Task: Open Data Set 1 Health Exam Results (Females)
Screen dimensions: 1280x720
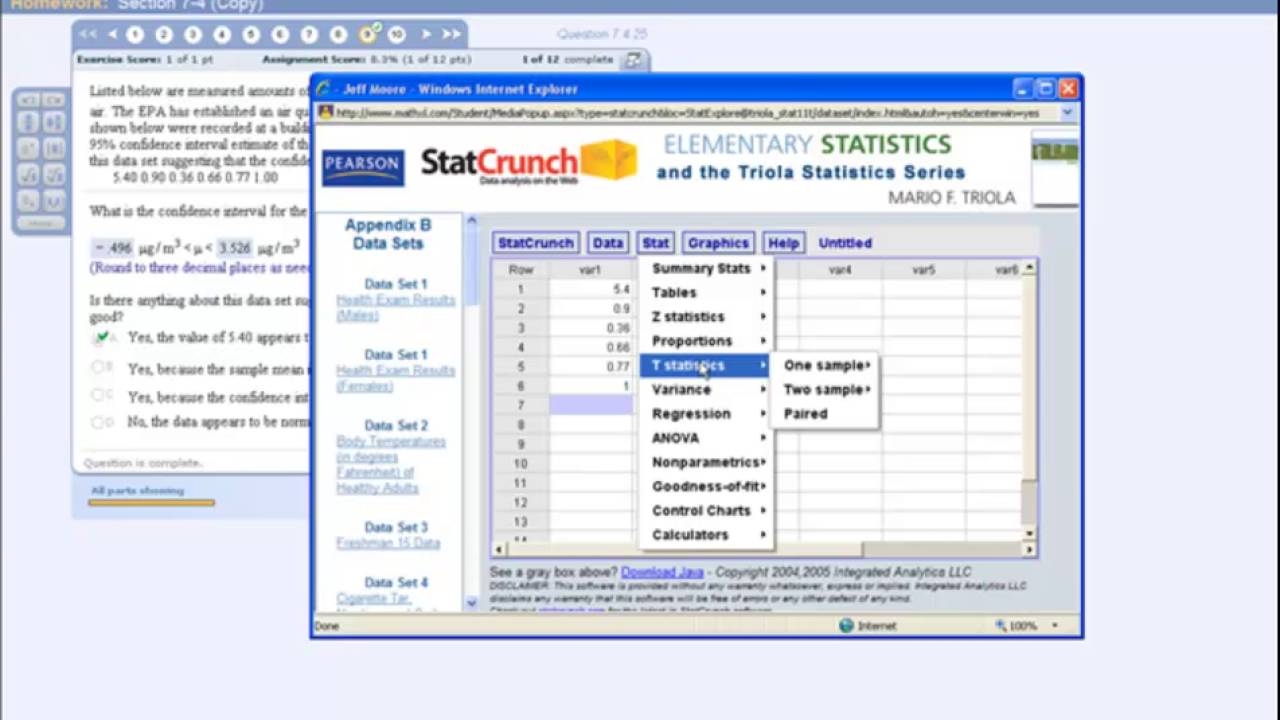Action: pos(396,377)
